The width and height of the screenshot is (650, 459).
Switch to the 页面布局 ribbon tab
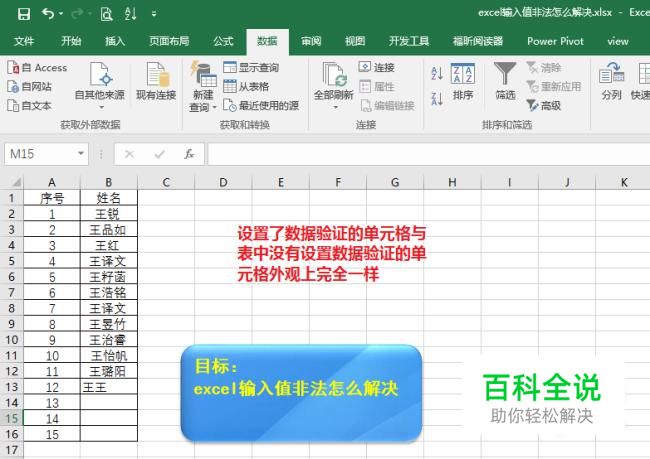coord(169,41)
